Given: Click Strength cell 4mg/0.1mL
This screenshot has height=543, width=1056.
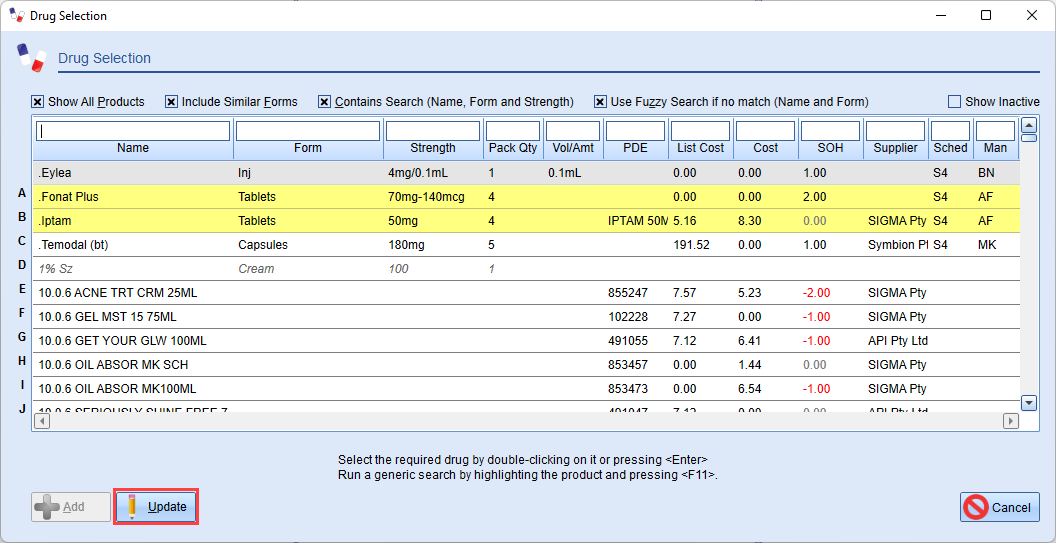Looking at the screenshot, I should tap(418, 172).
